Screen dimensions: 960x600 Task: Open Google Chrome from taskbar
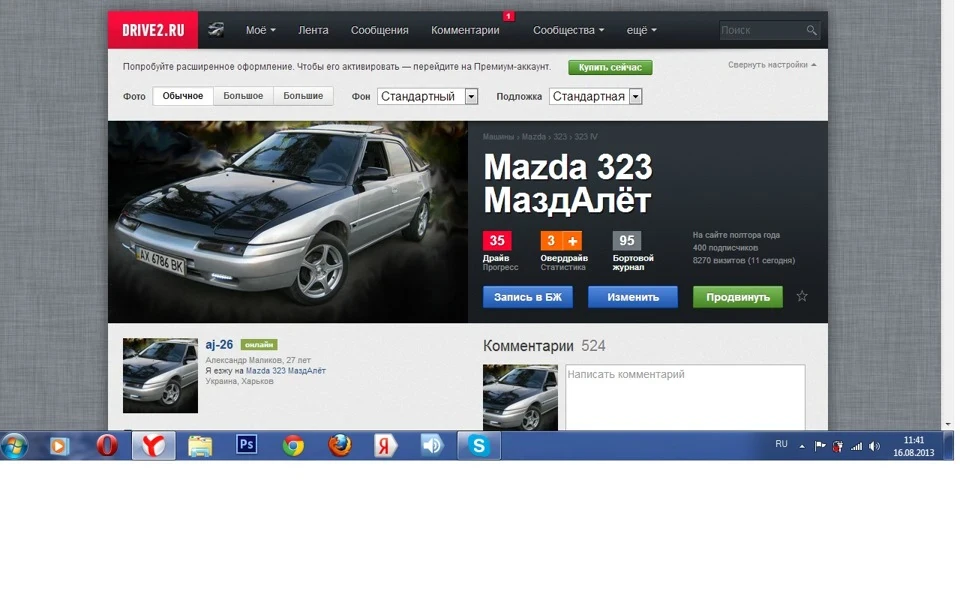pos(293,446)
